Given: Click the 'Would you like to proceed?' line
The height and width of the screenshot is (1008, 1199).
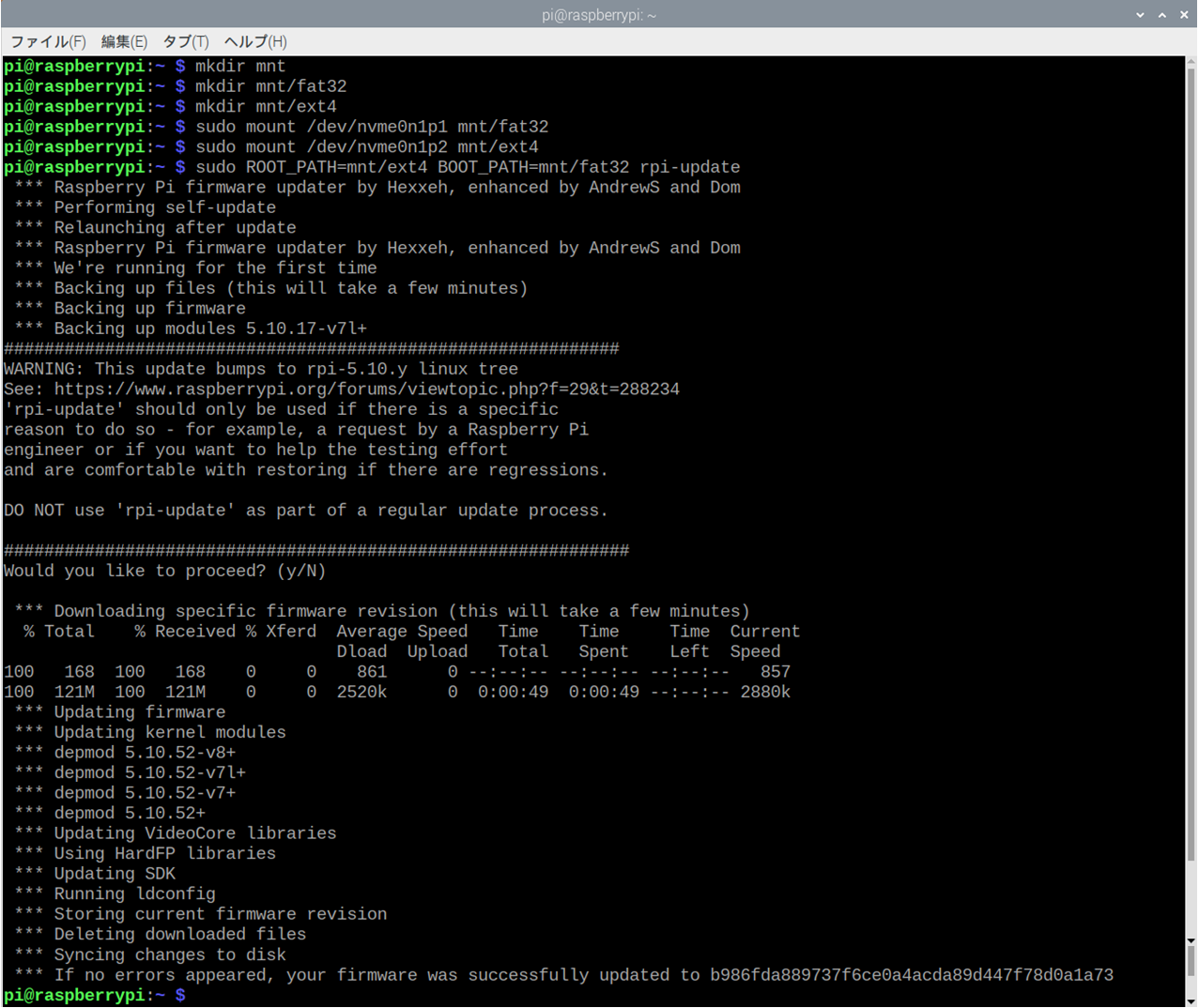Looking at the screenshot, I should pyautogui.click(x=164, y=571).
